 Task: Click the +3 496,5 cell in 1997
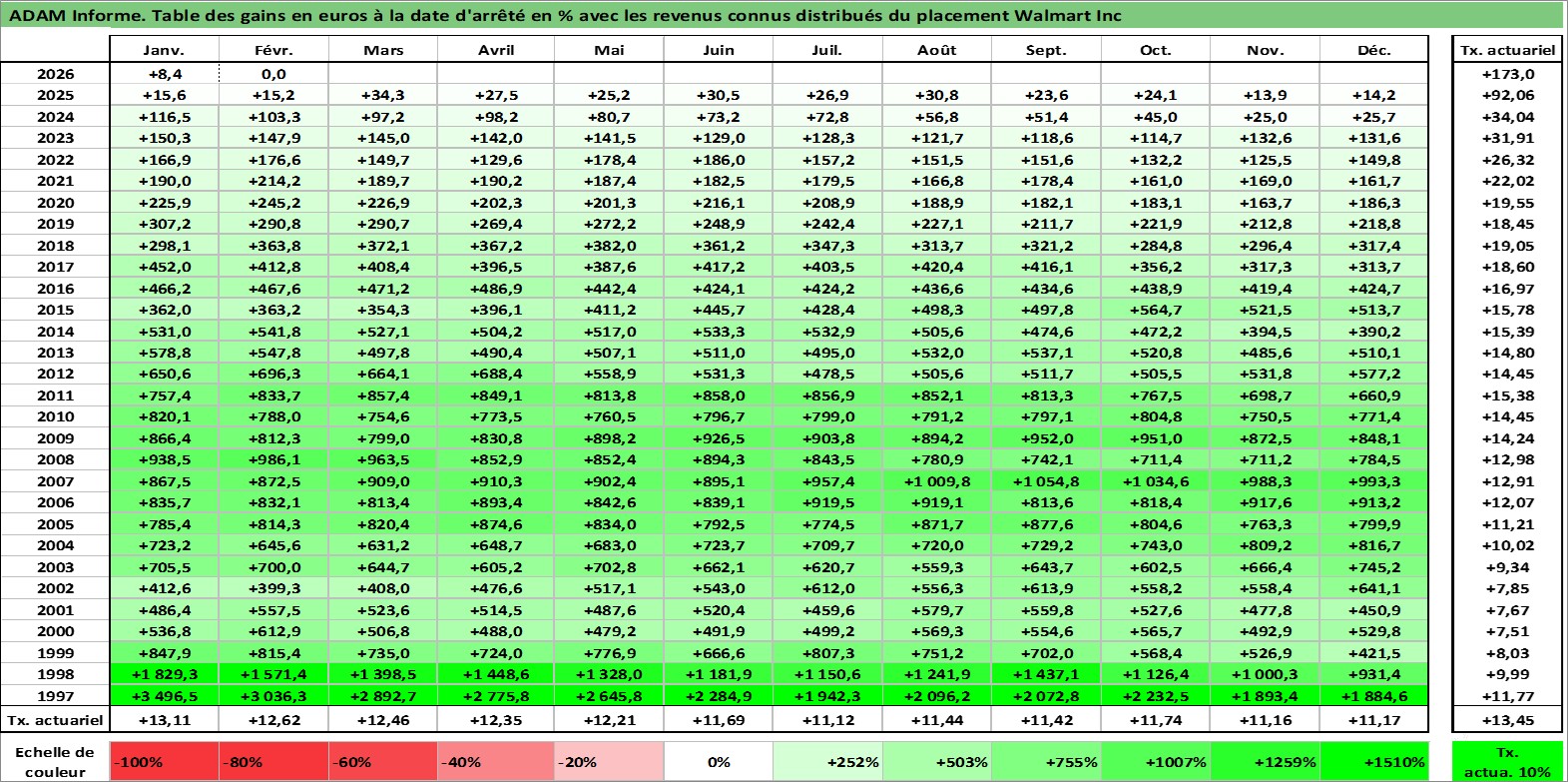tap(164, 696)
